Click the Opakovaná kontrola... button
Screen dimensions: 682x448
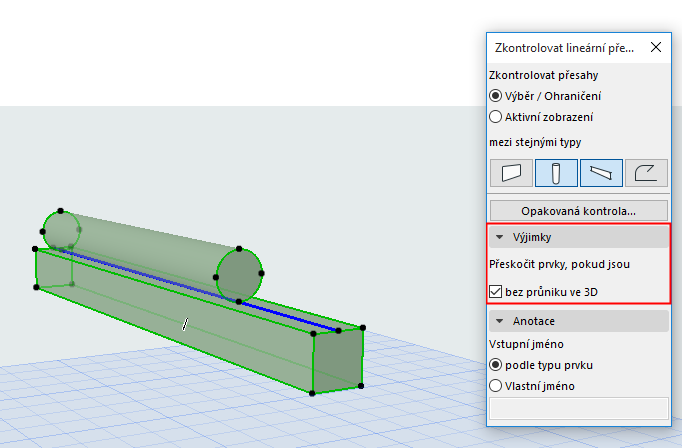coord(578,211)
